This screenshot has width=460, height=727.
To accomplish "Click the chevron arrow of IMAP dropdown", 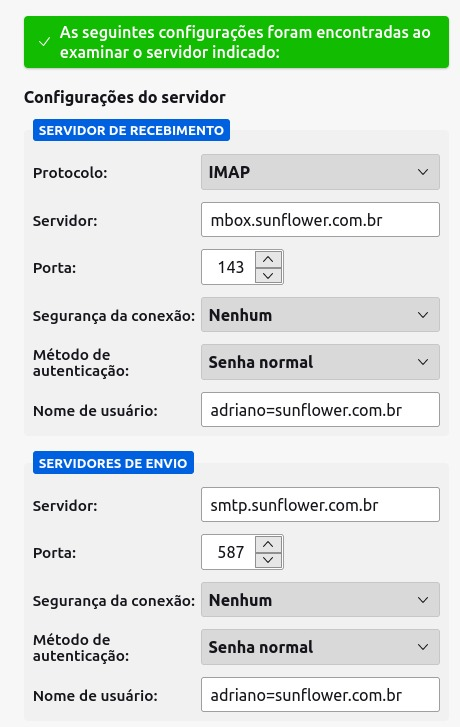I will [x=423, y=172].
